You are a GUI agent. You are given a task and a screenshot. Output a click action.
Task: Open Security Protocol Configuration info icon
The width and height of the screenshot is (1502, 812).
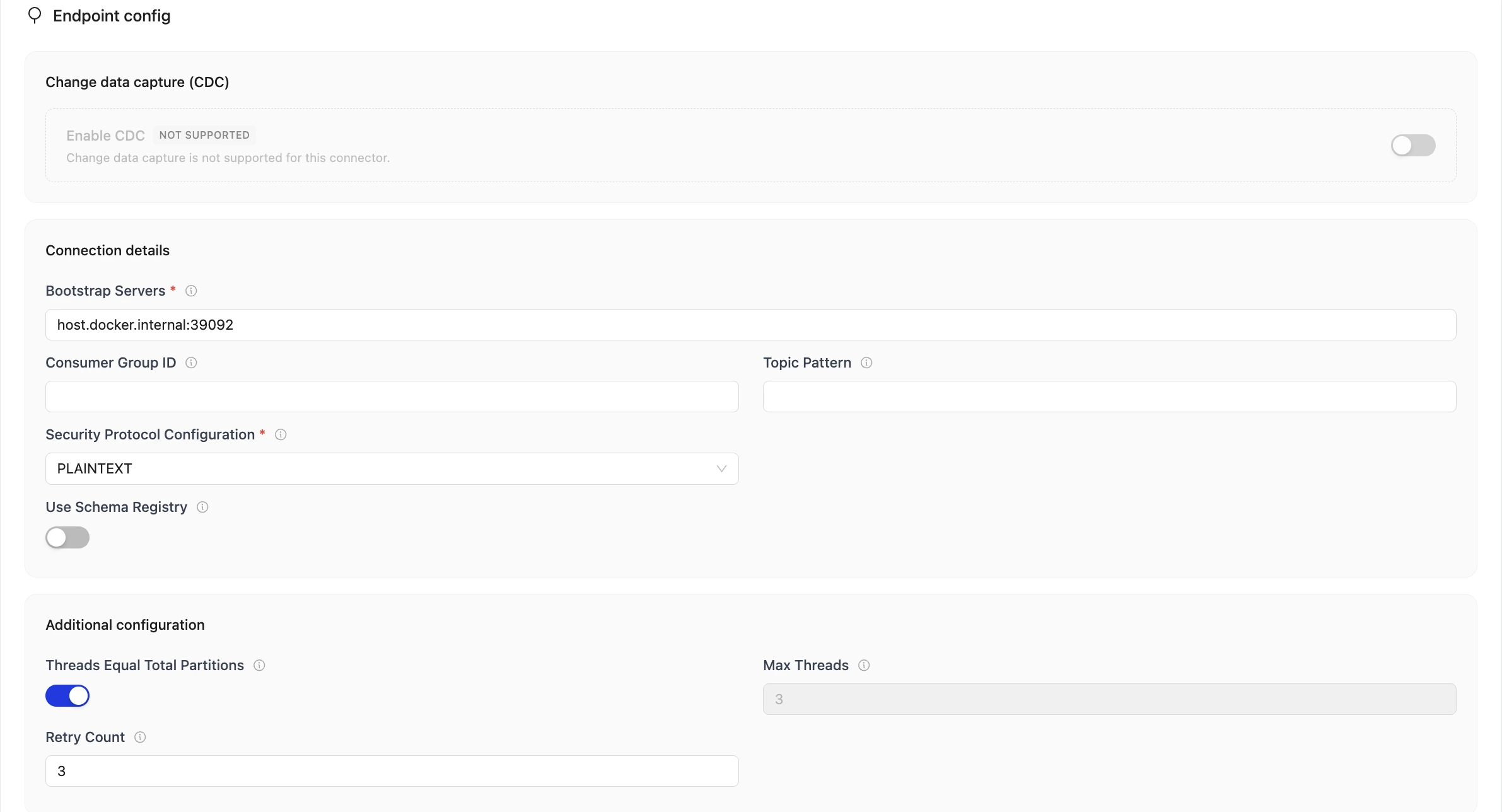(281, 434)
